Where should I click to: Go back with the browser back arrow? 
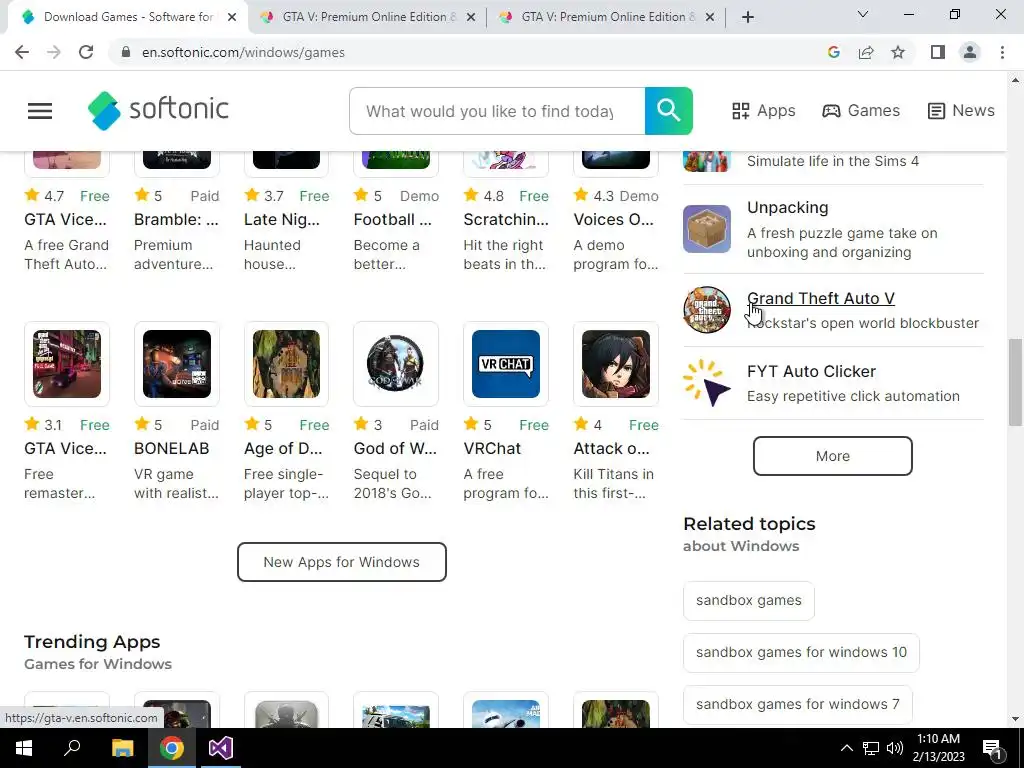coord(22,52)
